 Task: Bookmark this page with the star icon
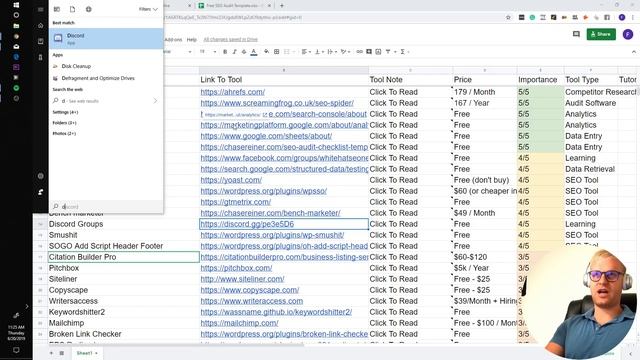(x=508, y=18)
